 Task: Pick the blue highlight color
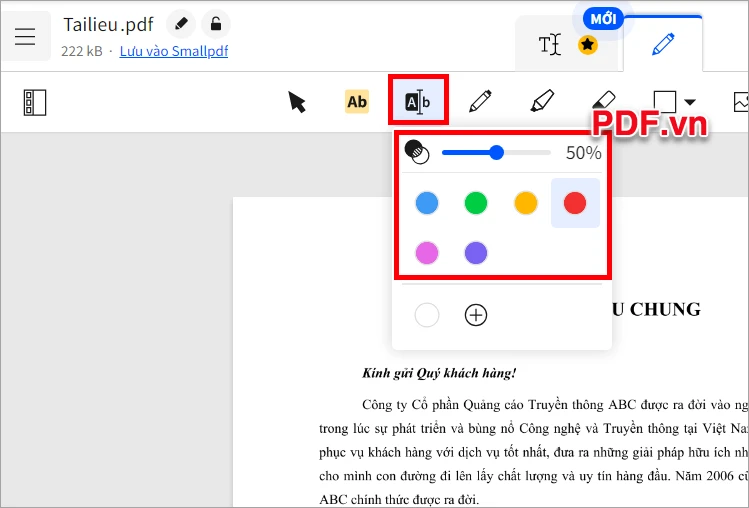point(427,203)
